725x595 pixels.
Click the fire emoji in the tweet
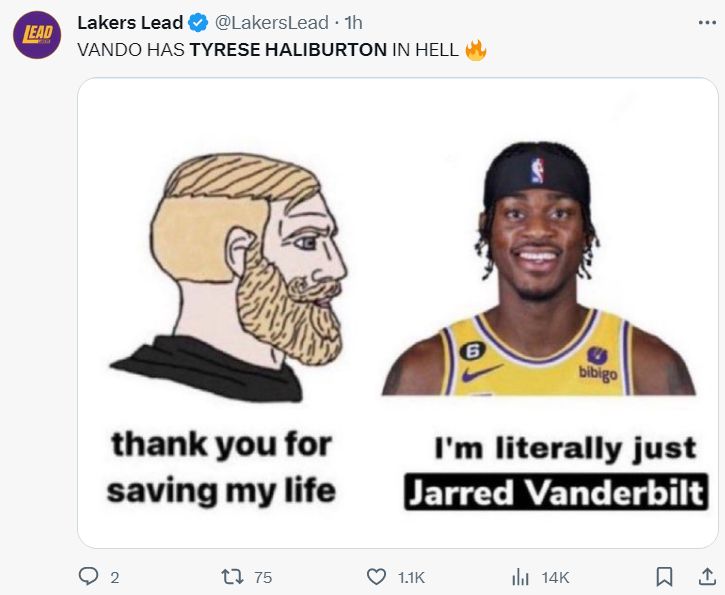point(476,49)
